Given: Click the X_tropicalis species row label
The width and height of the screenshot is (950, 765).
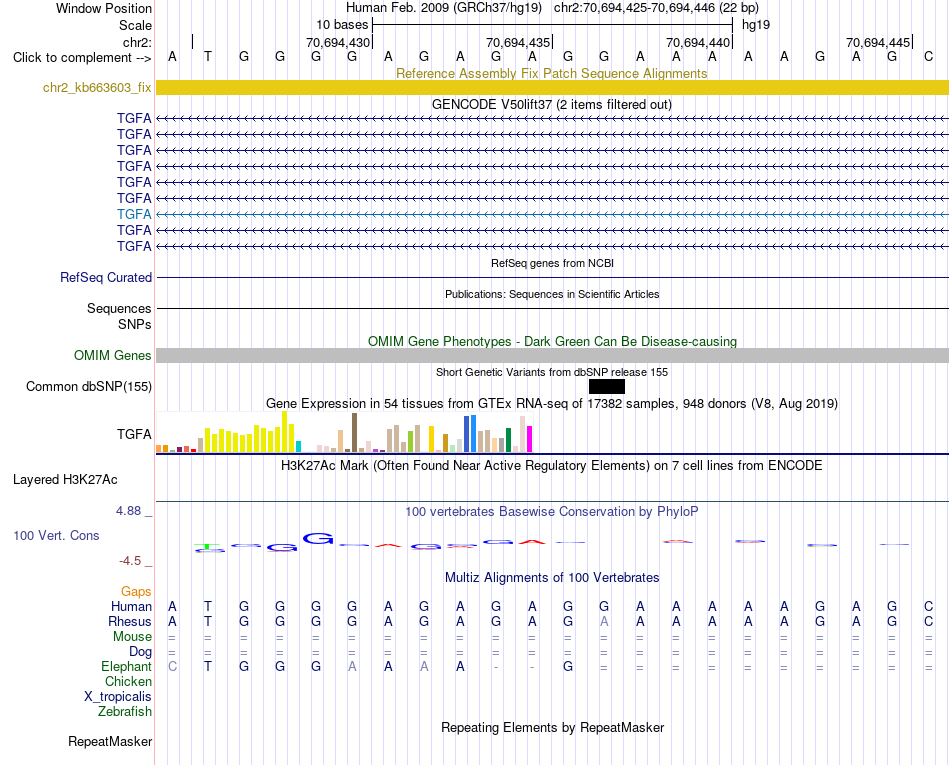Looking at the screenshot, I should (x=118, y=697).
